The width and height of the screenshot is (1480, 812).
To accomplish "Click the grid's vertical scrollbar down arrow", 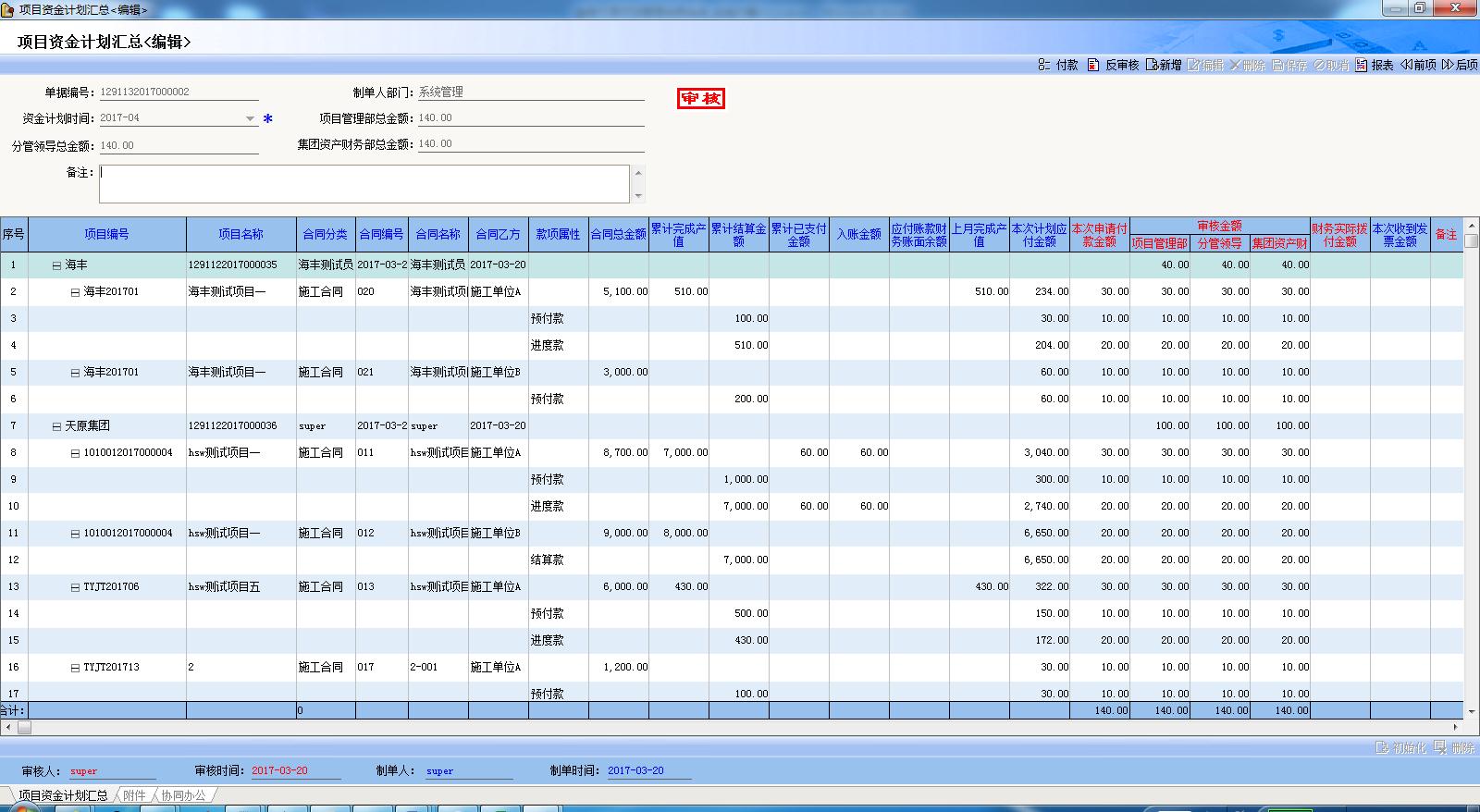I will pos(1472,711).
